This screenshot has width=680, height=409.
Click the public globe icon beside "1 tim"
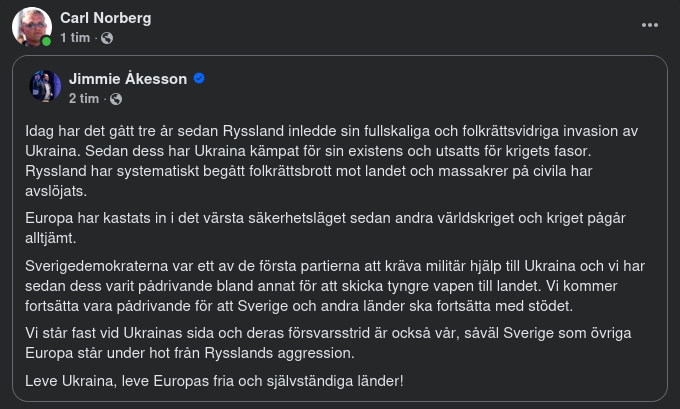pyautogui.click(x=107, y=38)
